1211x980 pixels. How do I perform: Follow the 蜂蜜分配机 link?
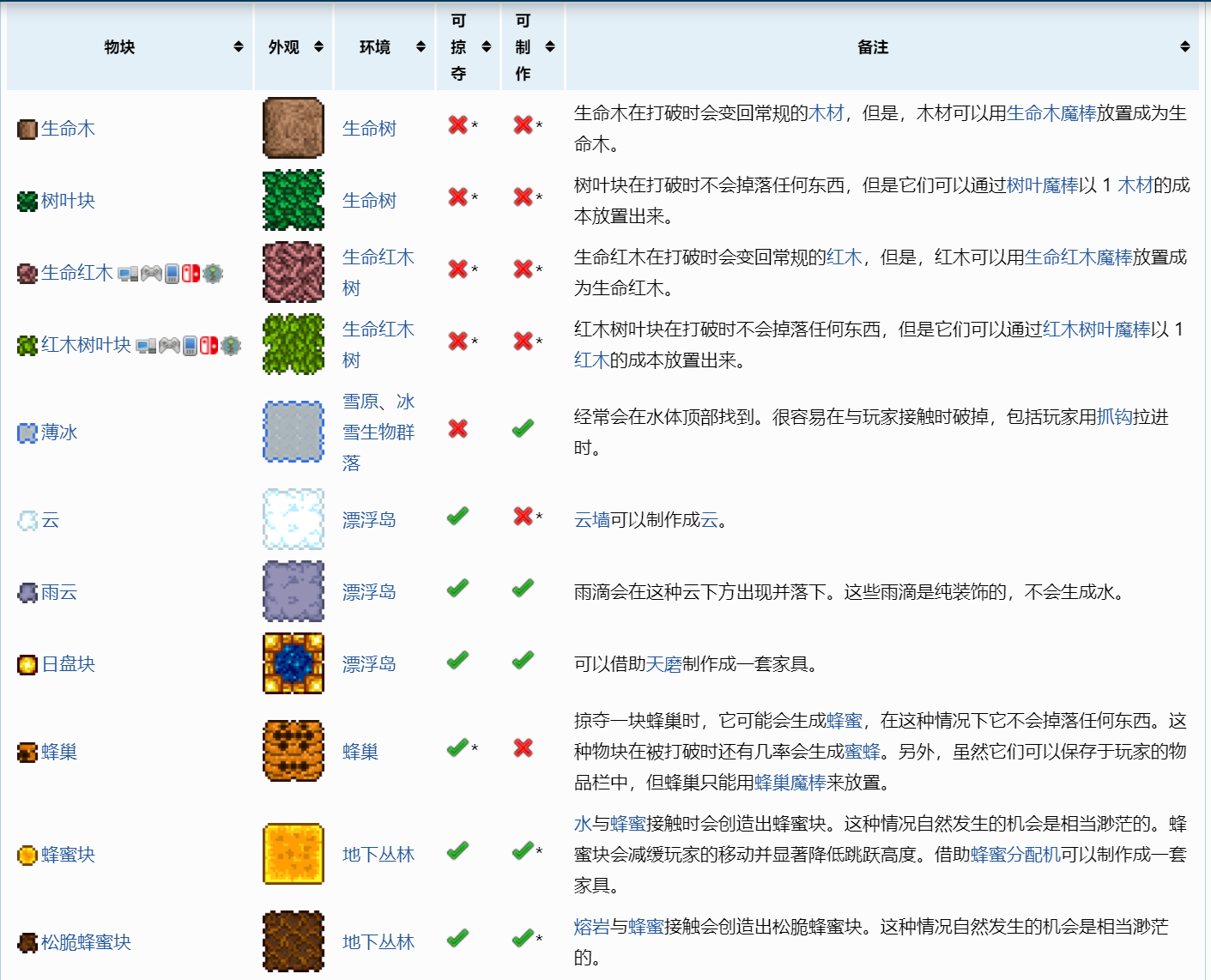point(1015,855)
